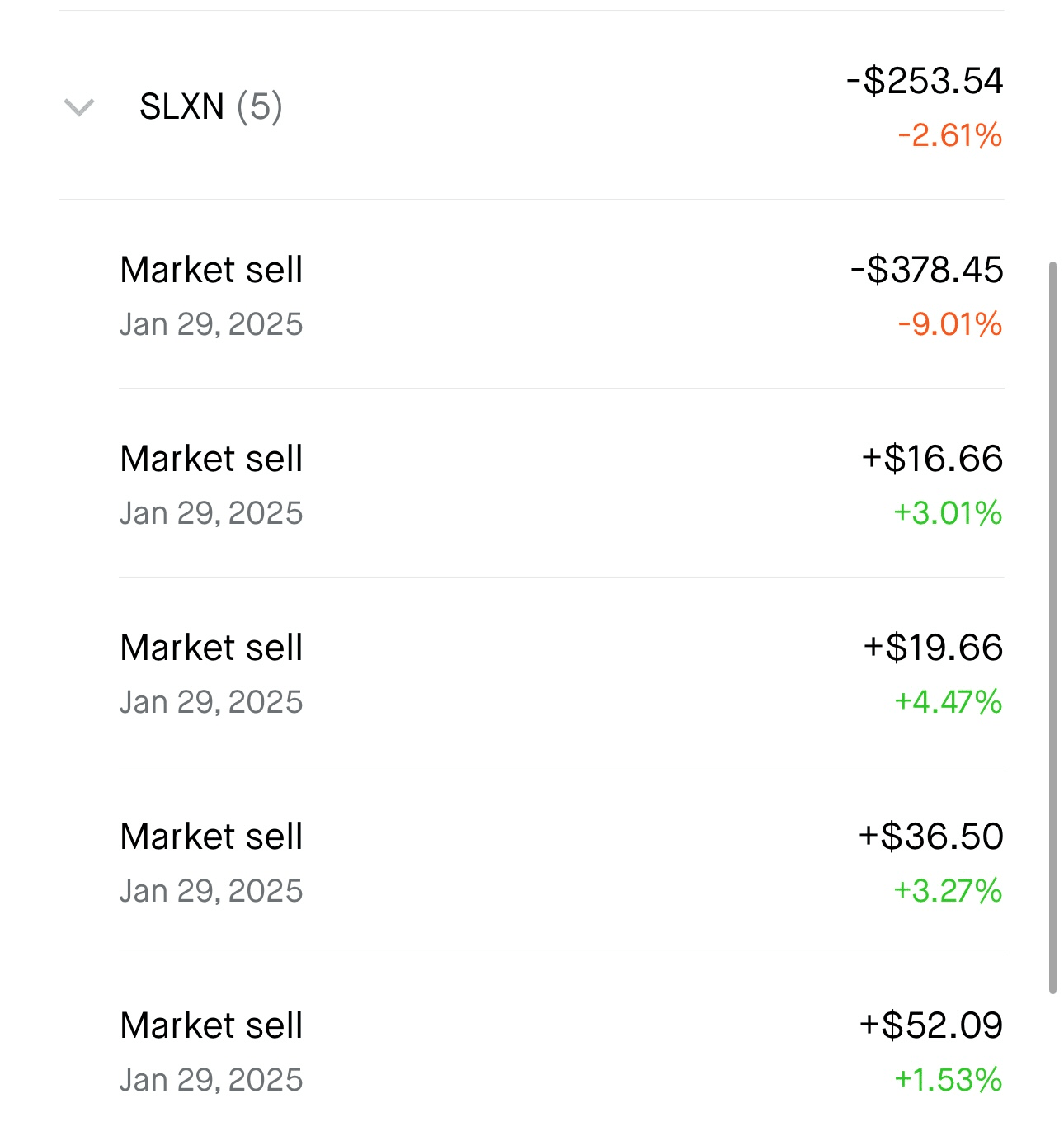Click the +$52.09 amount text
The width and height of the screenshot is (1064, 1141).
[x=931, y=1025]
